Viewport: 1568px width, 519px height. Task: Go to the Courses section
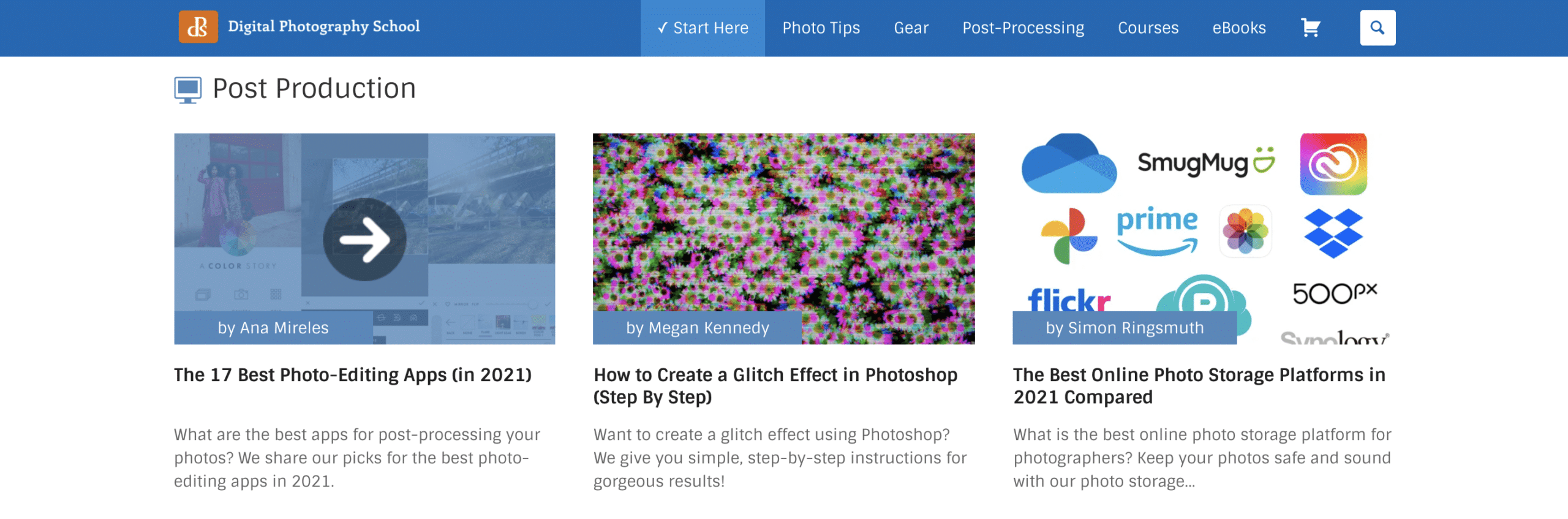(1148, 28)
